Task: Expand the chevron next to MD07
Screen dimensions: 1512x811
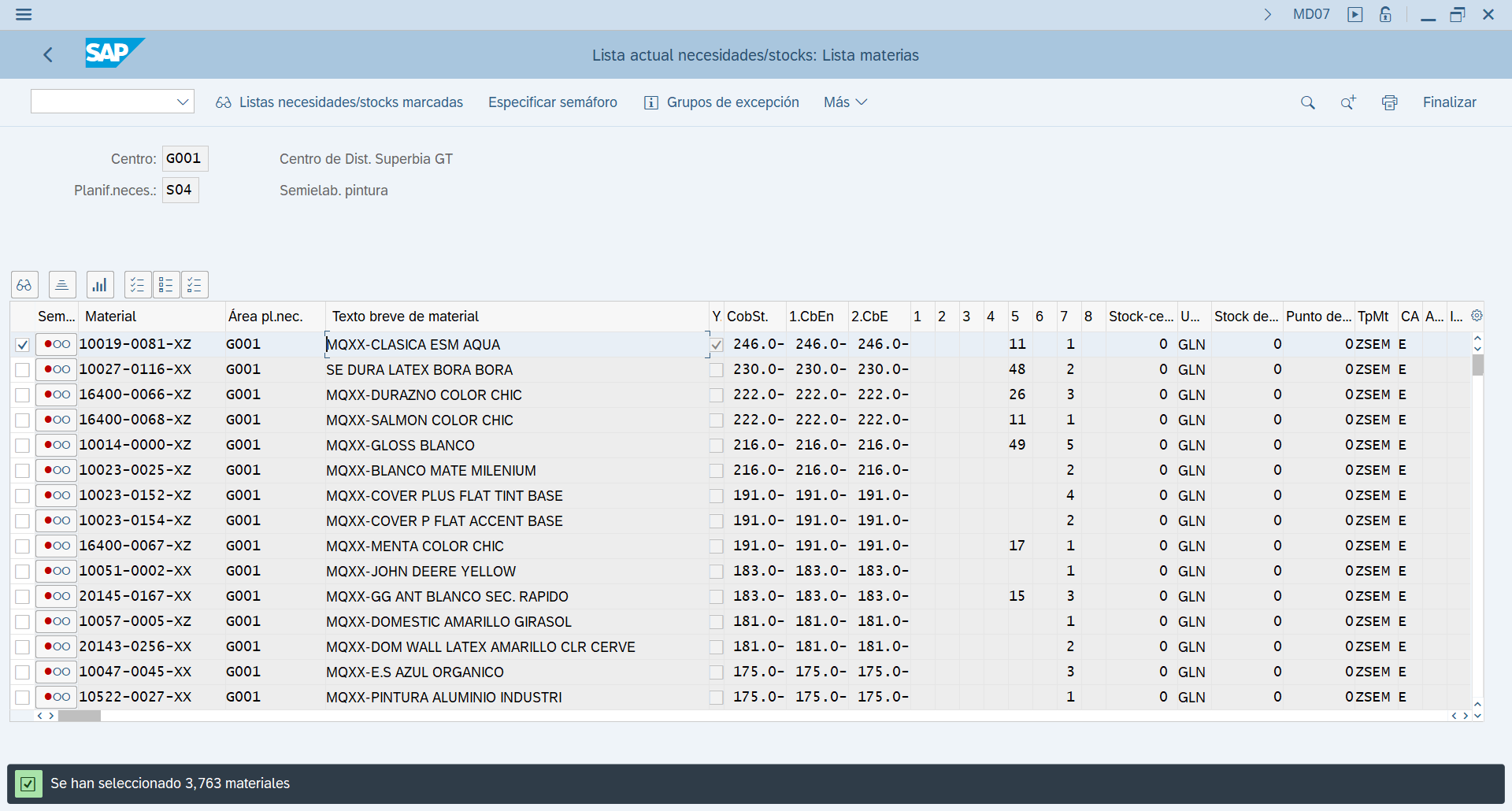Action: 1268,14
